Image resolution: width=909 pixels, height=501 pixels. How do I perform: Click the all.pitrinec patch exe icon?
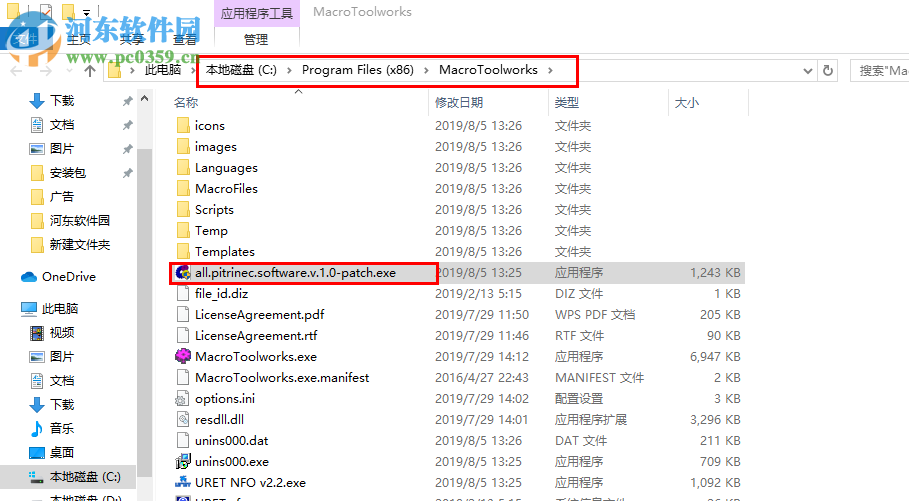[x=183, y=273]
